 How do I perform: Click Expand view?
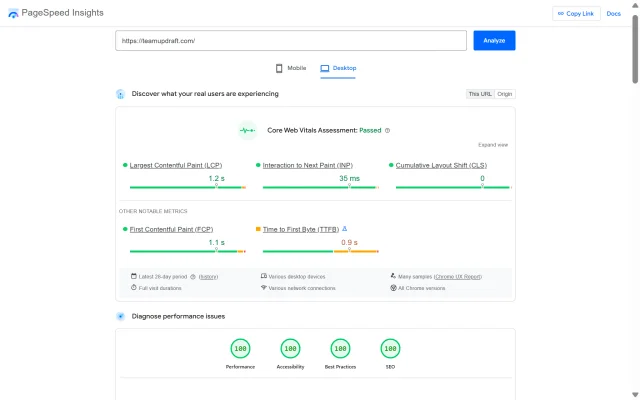[493, 145]
